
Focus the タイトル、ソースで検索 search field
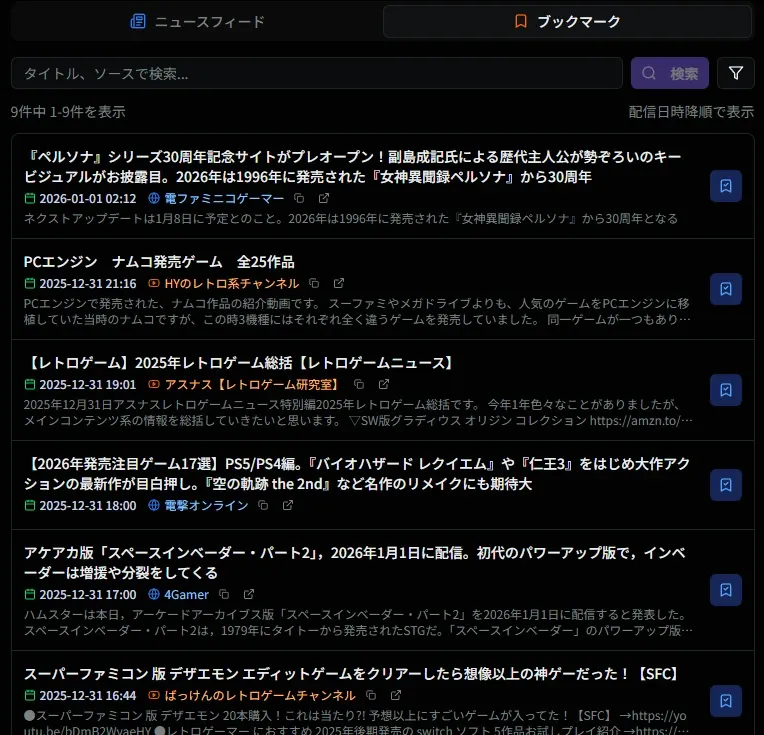(x=317, y=73)
